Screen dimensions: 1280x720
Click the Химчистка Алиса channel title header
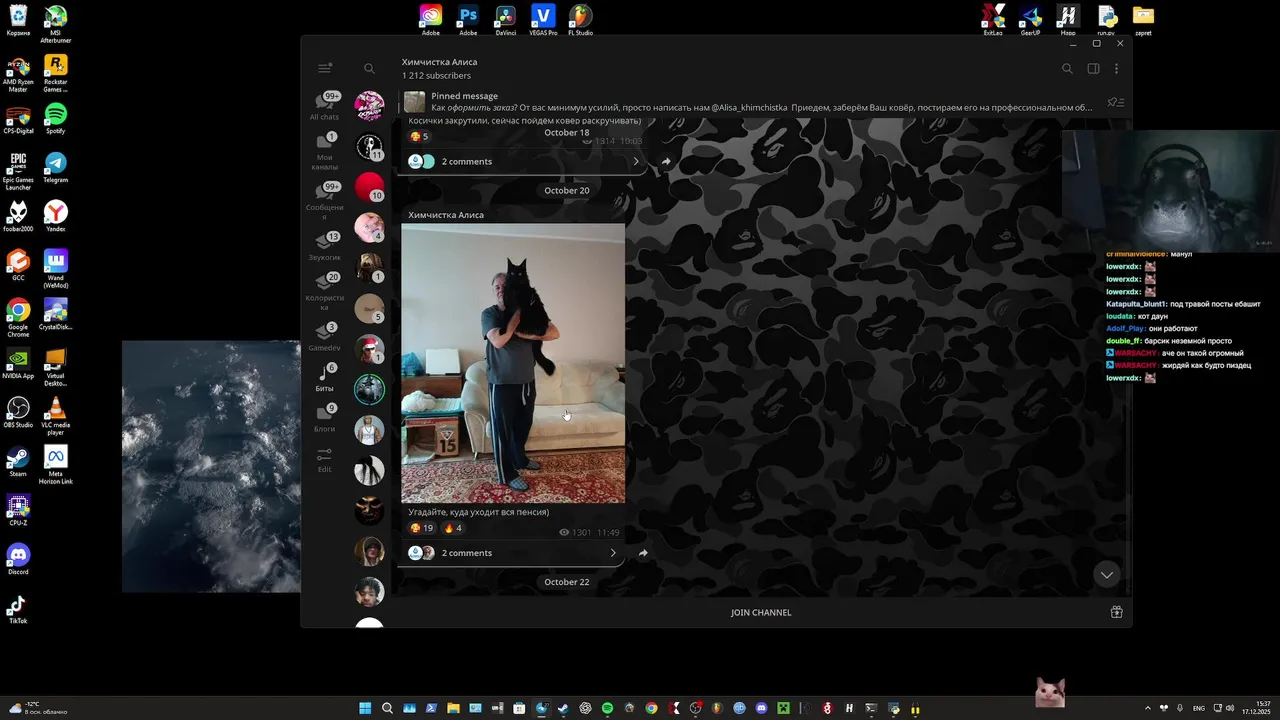pyautogui.click(x=439, y=62)
